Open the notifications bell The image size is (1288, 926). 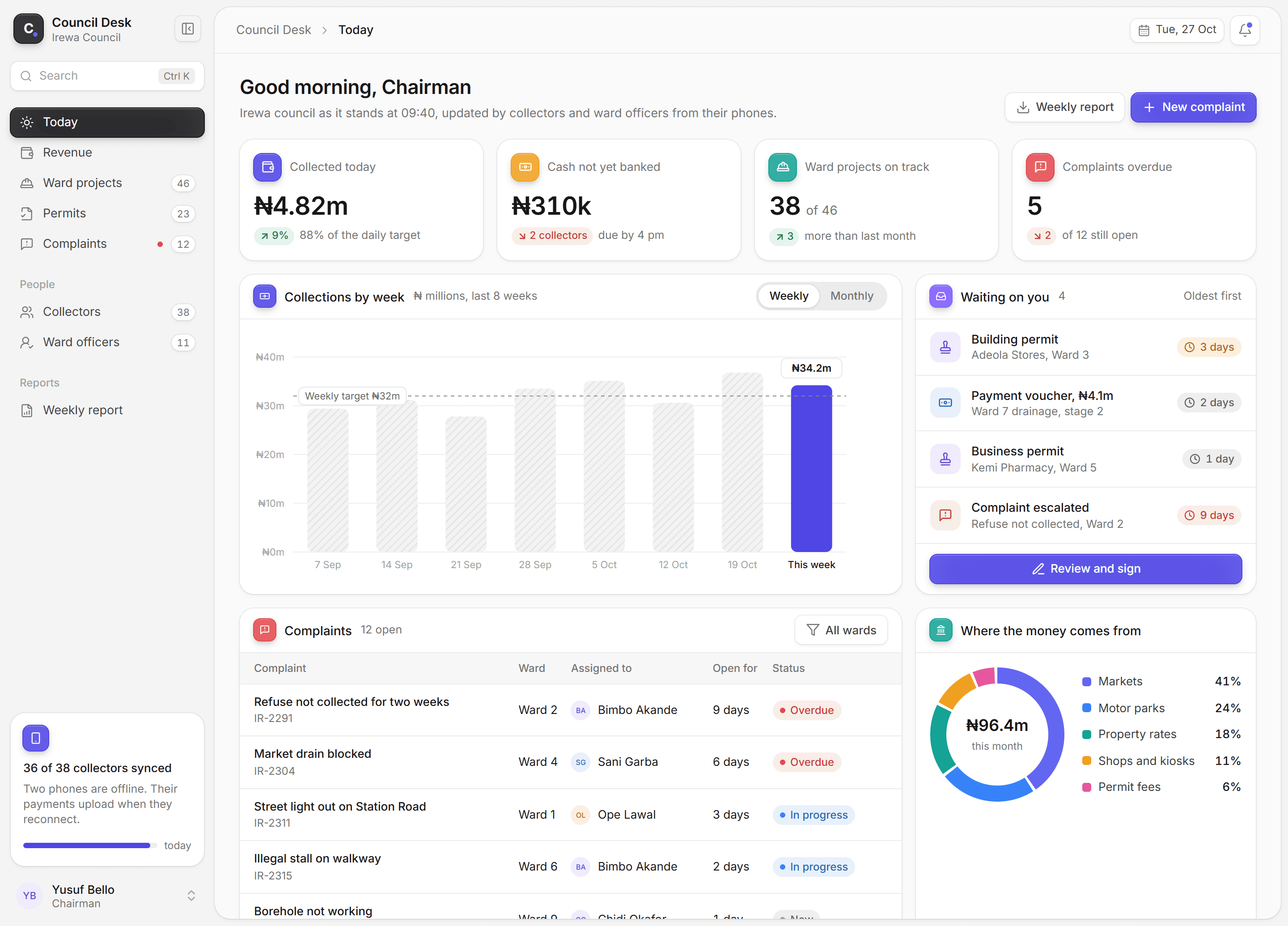1245,30
